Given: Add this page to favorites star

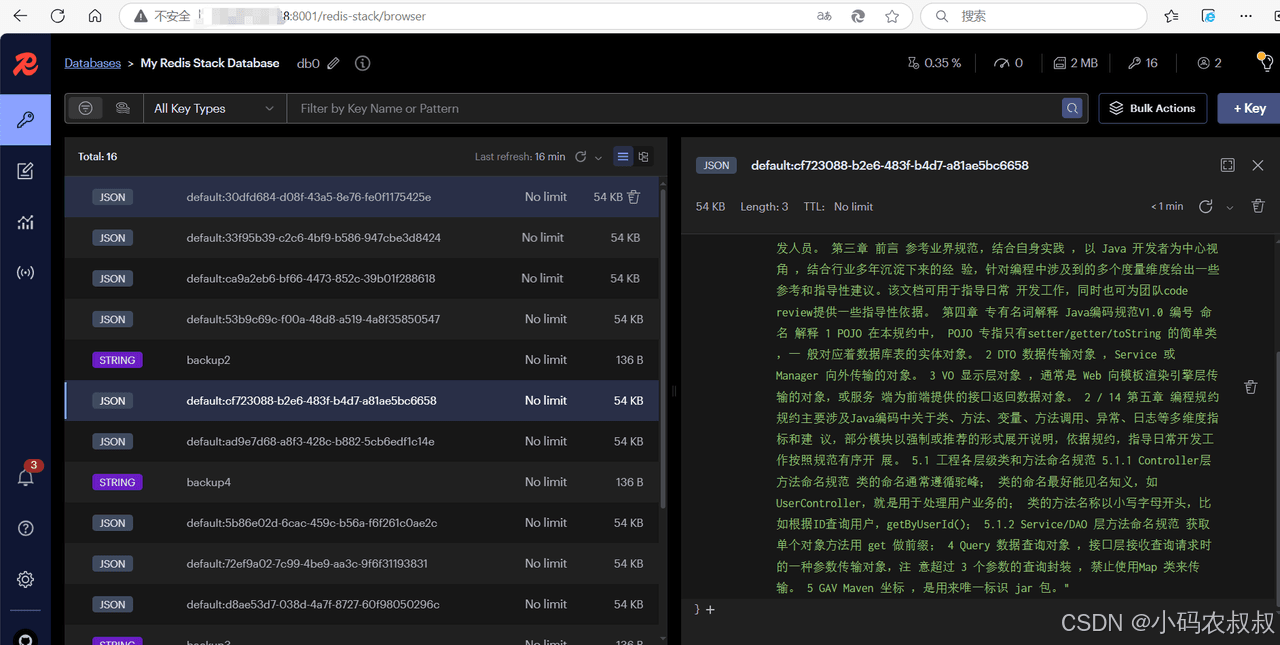Looking at the screenshot, I should tap(892, 16).
